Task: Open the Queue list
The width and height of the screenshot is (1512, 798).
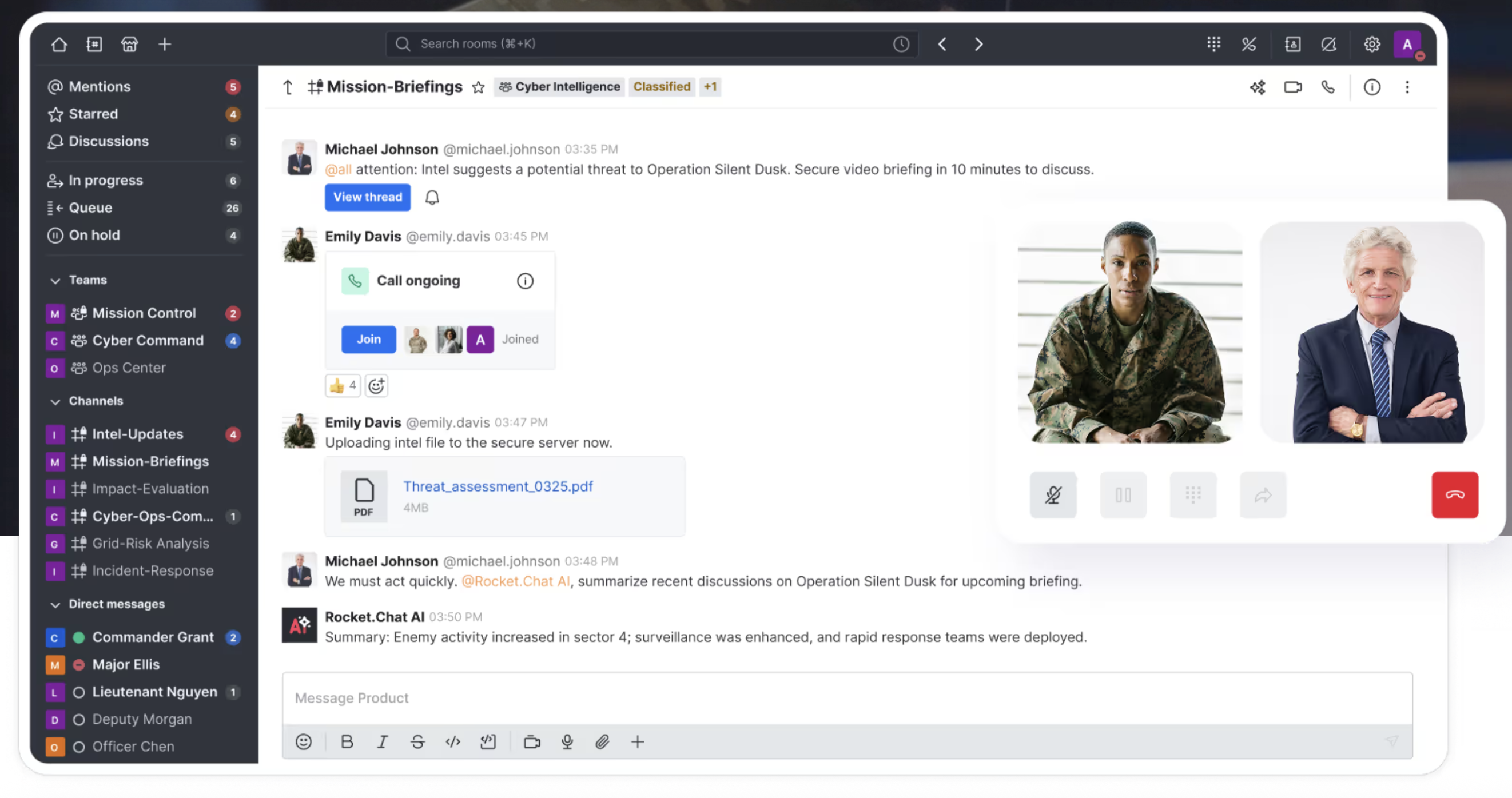Action: 144,208
